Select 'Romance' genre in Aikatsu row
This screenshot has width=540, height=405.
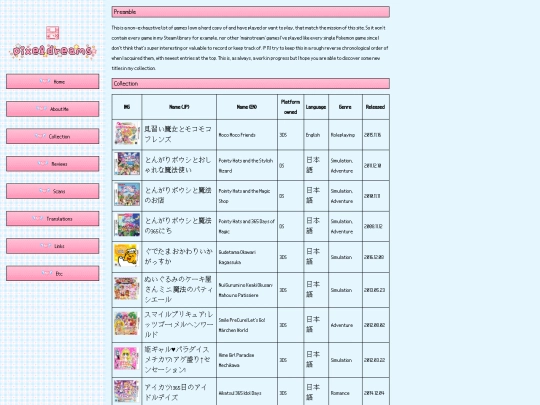[x=340, y=393]
